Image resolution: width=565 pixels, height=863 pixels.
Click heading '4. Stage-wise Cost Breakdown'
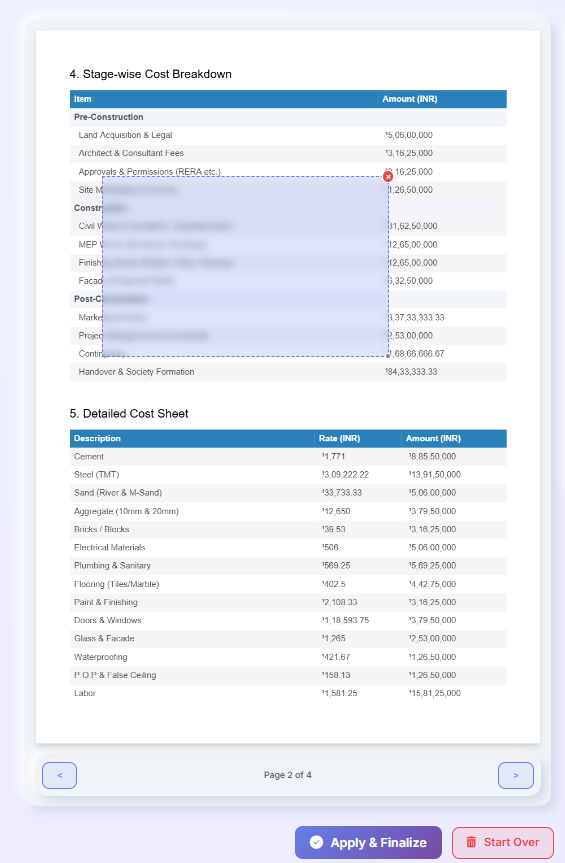pos(151,74)
